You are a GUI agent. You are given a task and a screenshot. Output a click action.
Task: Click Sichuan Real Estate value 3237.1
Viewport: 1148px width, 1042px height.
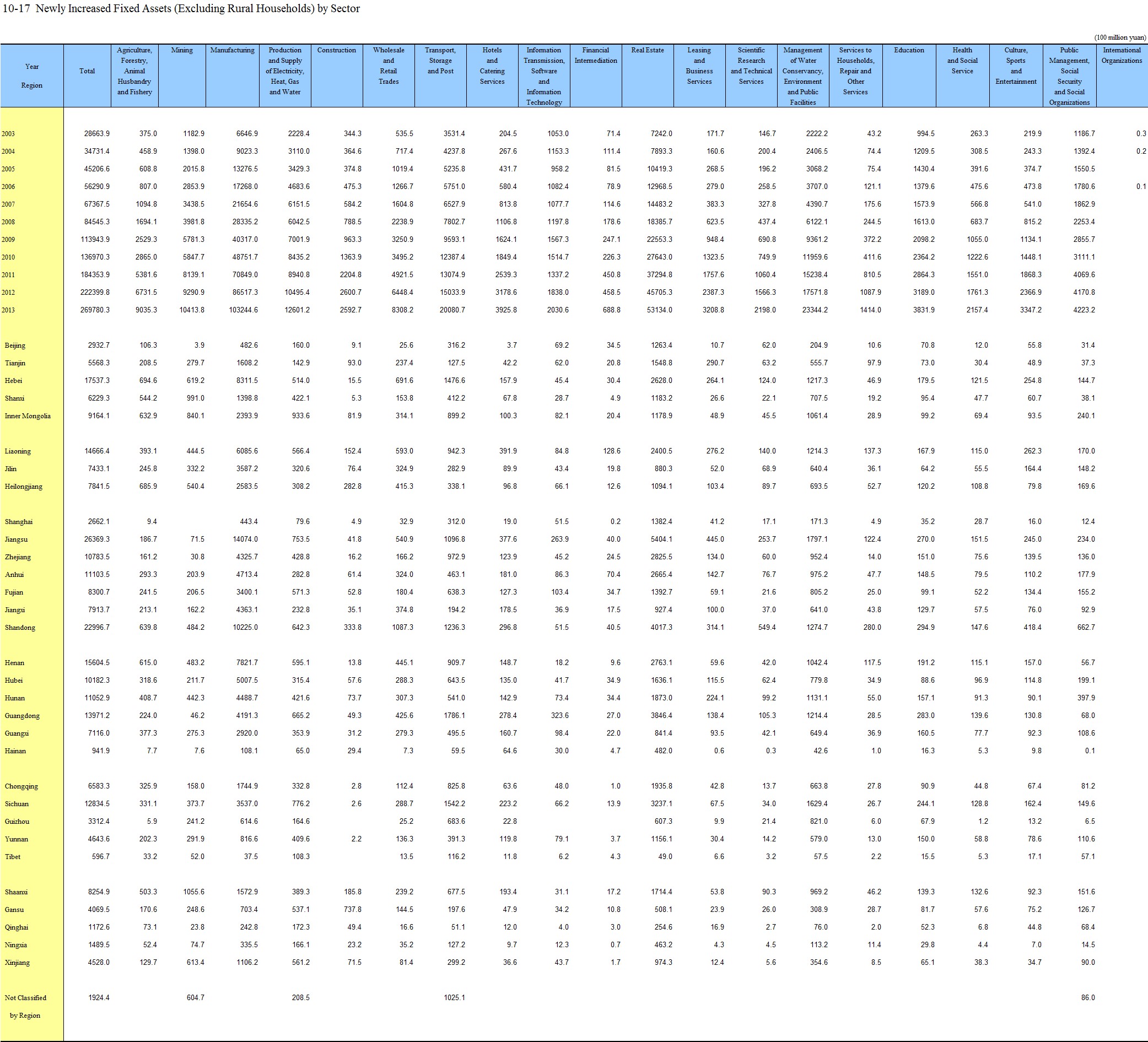pyautogui.click(x=661, y=805)
